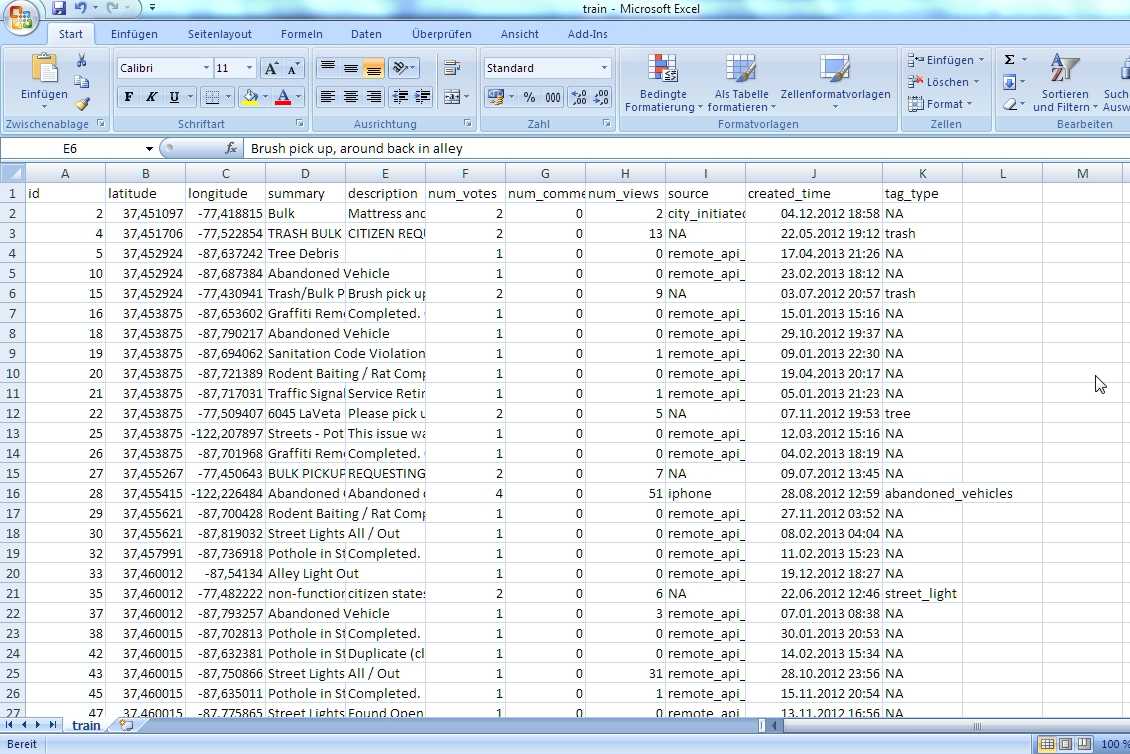Click the increase indent icon
This screenshot has height=754, width=1130.
tap(422, 97)
